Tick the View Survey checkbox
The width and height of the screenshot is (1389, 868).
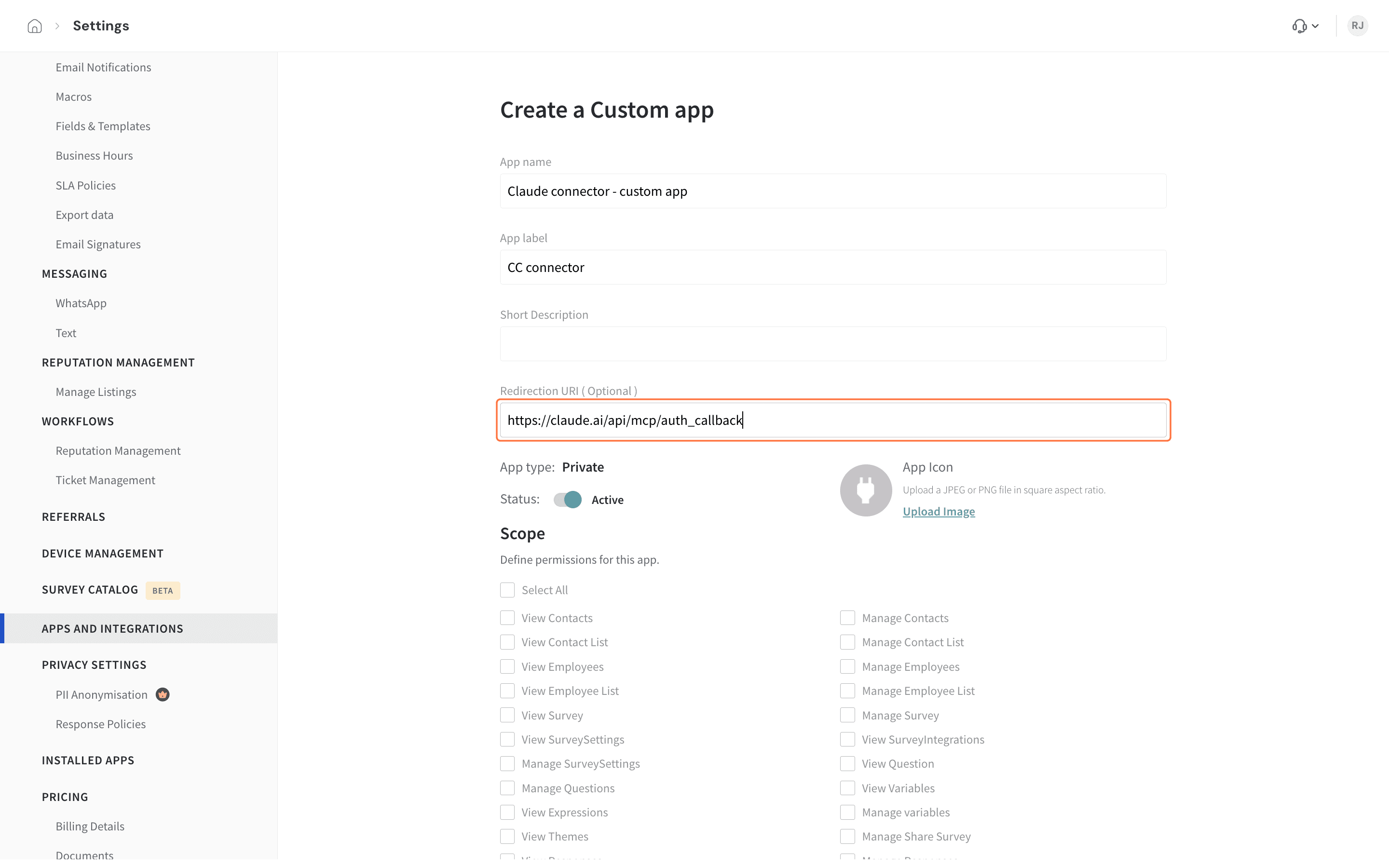(x=507, y=715)
